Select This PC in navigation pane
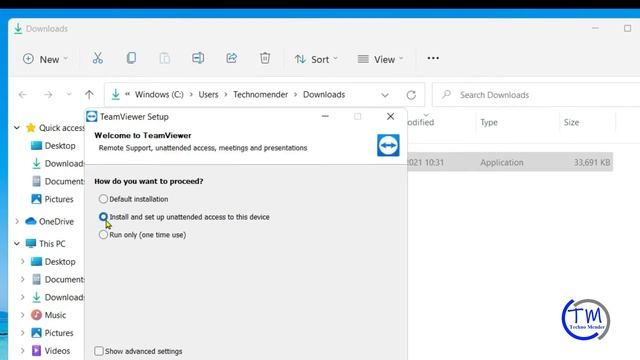The width and height of the screenshot is (640, 360). 45,244
